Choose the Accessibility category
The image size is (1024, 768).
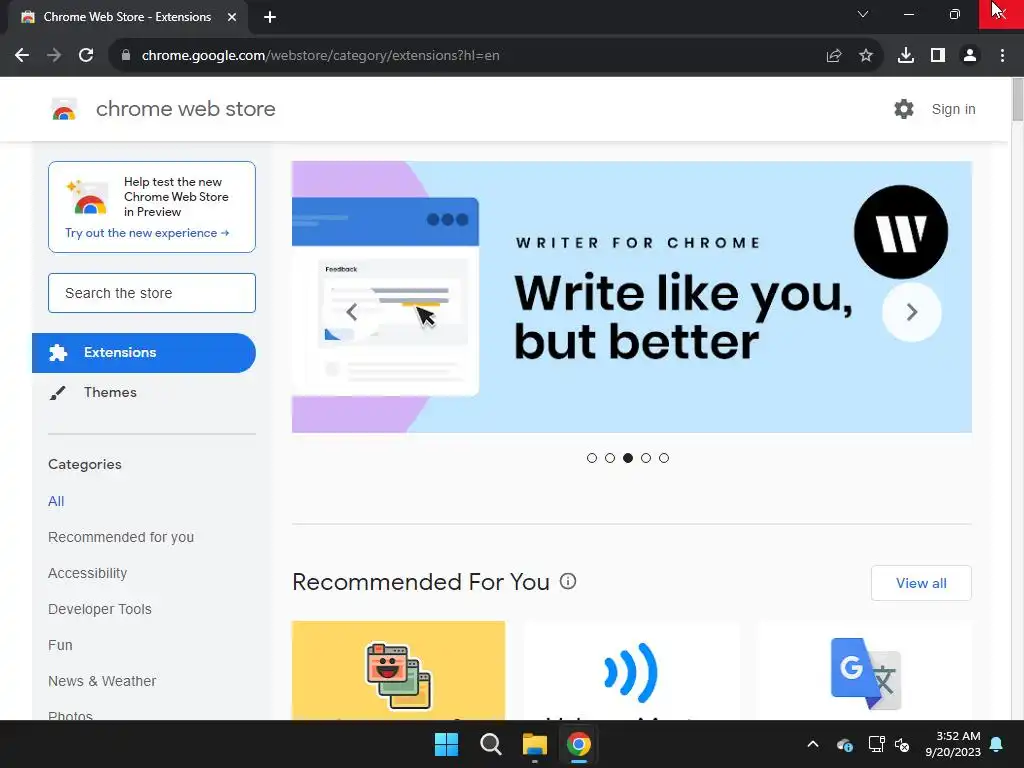(x=88, y=573)
